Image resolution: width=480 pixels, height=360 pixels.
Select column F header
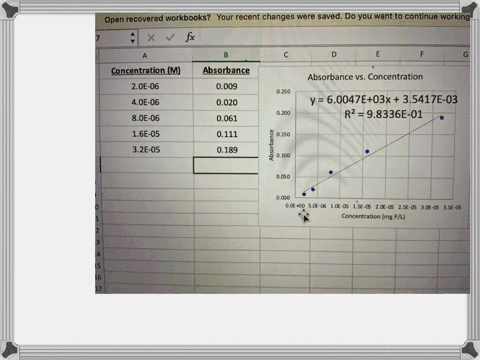coord(422,54)
